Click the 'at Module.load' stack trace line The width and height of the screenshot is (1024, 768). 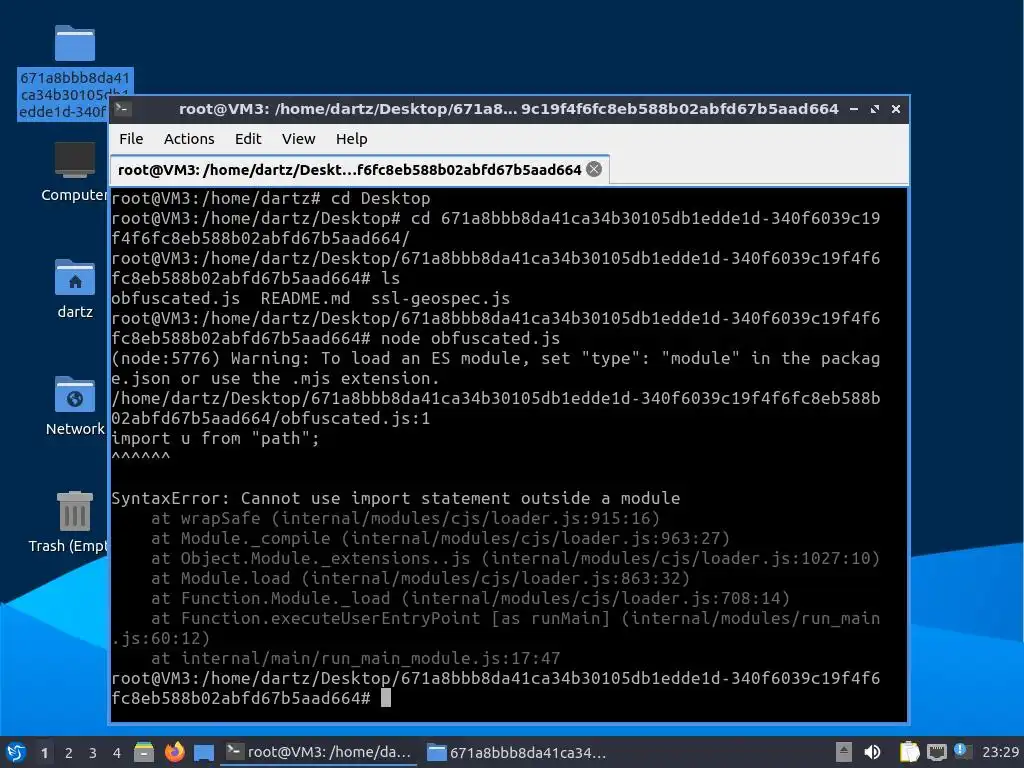pyautogui.click(x=420, y=579)
